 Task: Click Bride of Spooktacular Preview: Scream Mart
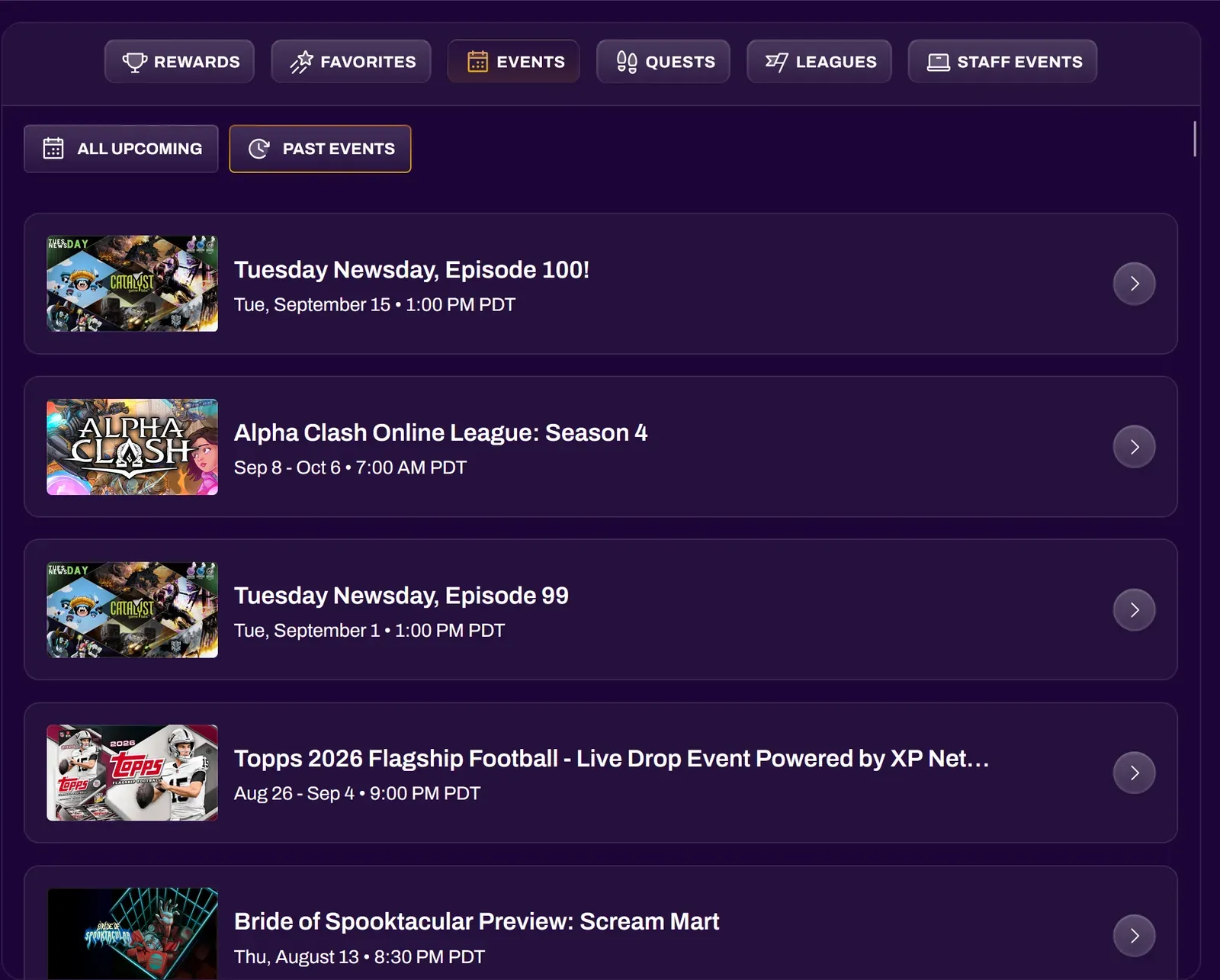(477, 921)
